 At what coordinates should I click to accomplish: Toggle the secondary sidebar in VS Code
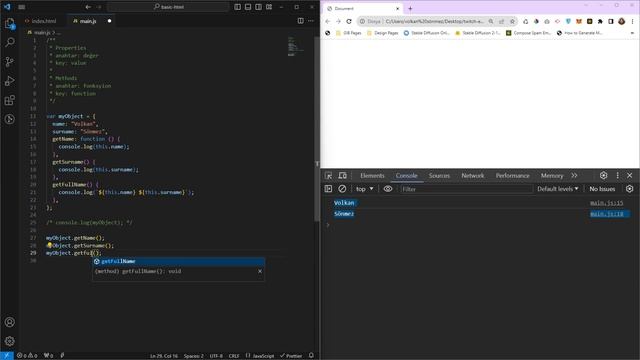[x=258, y=7]
